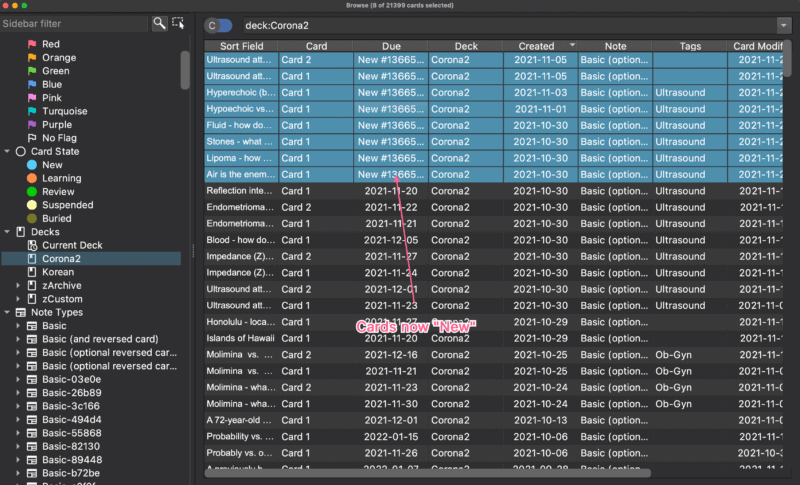800x485 pixels.
Task: Toggle the cards/notes mode switch
Action: pos(218,25)
